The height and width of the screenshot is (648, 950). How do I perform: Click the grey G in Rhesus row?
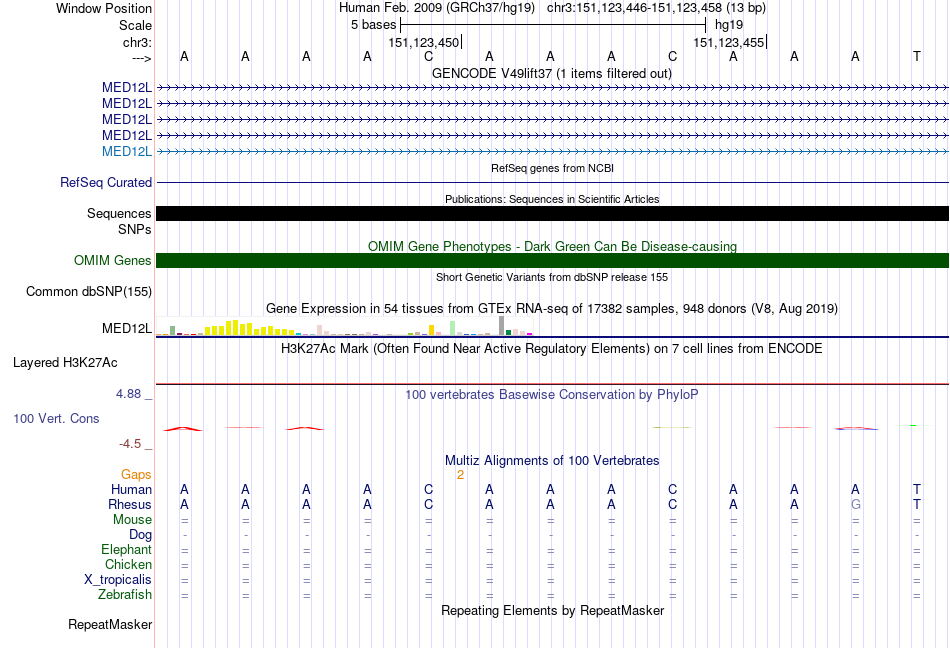[855, 504]
